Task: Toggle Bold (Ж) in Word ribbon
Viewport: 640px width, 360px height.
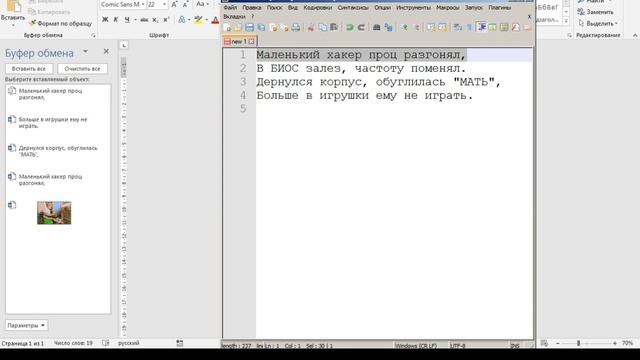Action: 105,20
